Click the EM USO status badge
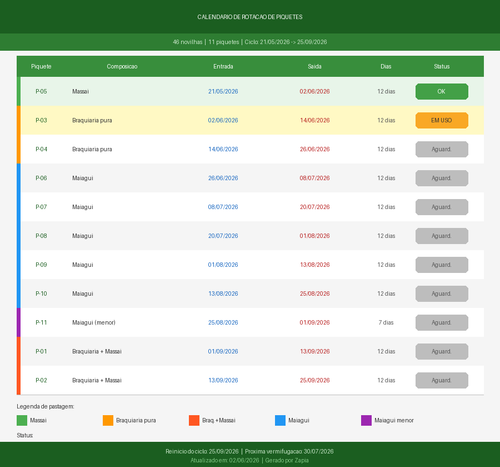 click(442, 120)
